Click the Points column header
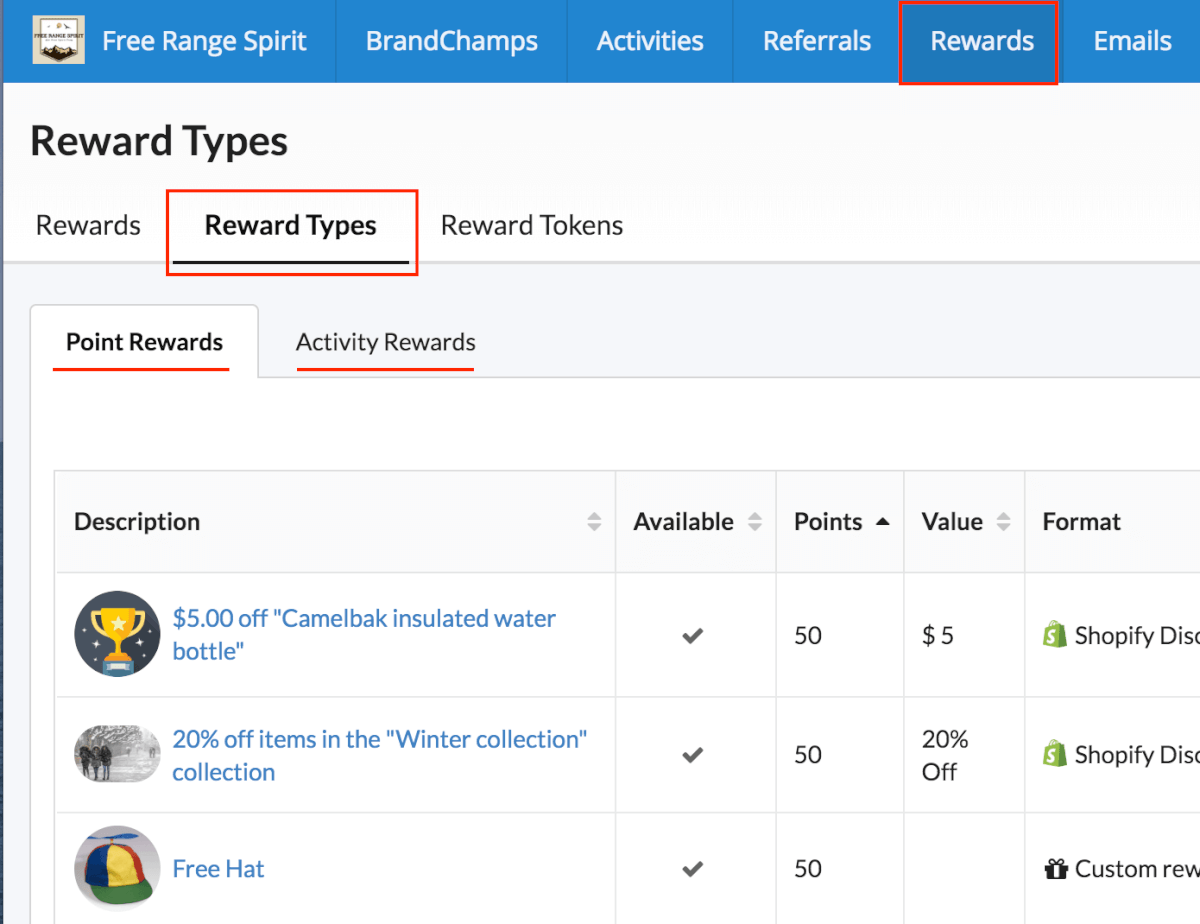This screenshot has height=924, width=1200. point(828,521)
